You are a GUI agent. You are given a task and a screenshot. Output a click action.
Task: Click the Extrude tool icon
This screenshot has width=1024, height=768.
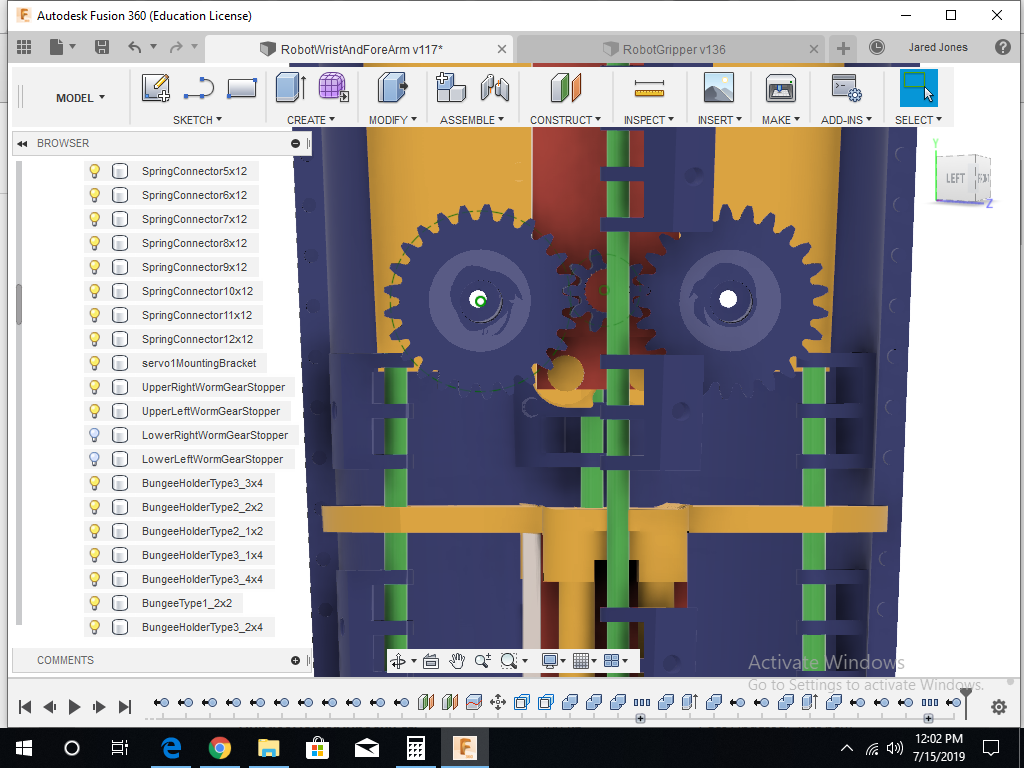291,88
